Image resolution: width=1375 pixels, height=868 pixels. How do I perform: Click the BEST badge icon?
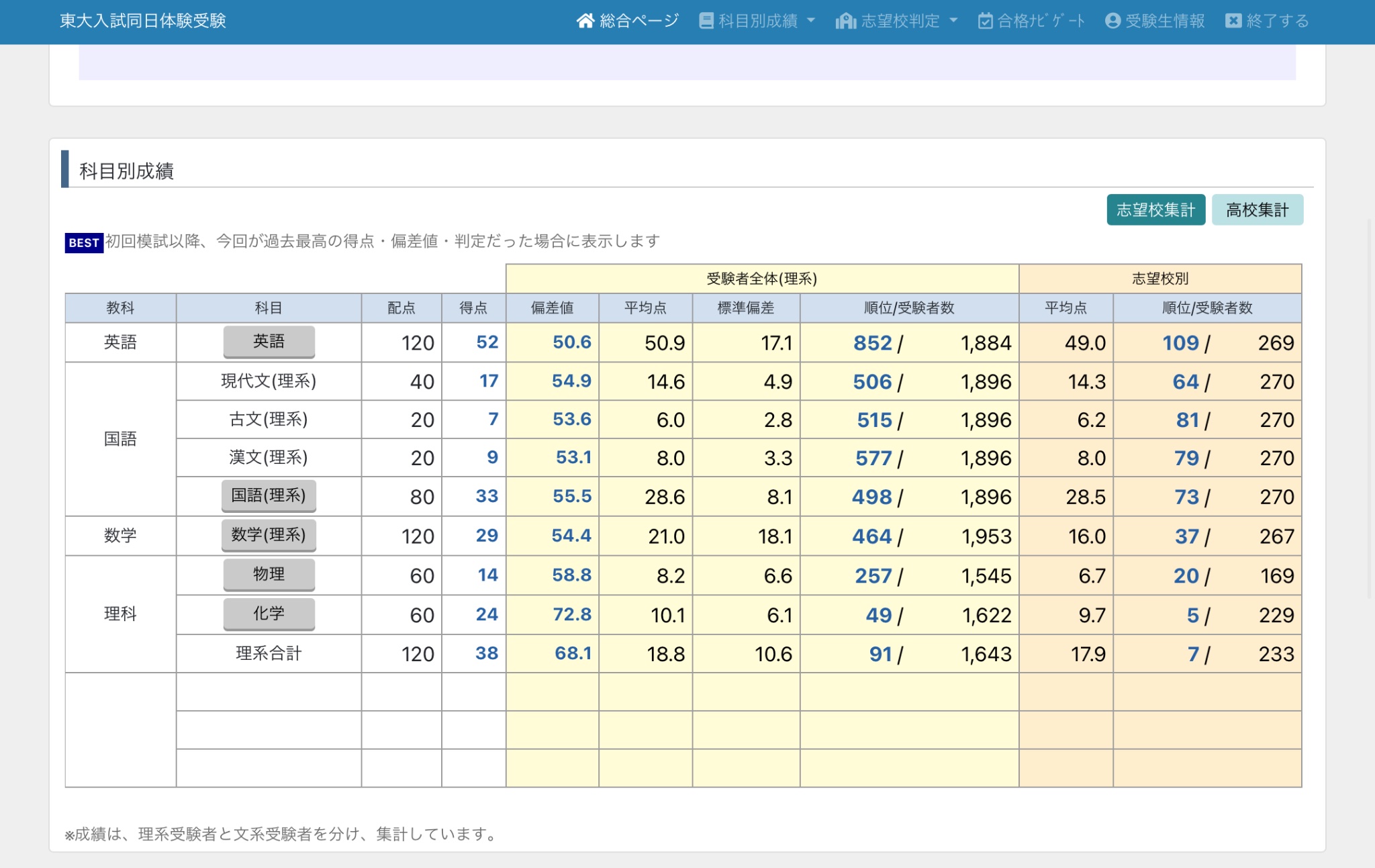84,242
